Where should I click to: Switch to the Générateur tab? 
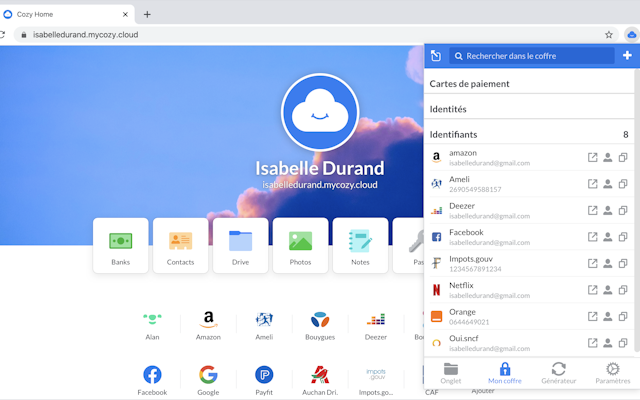tap(558, 372)
